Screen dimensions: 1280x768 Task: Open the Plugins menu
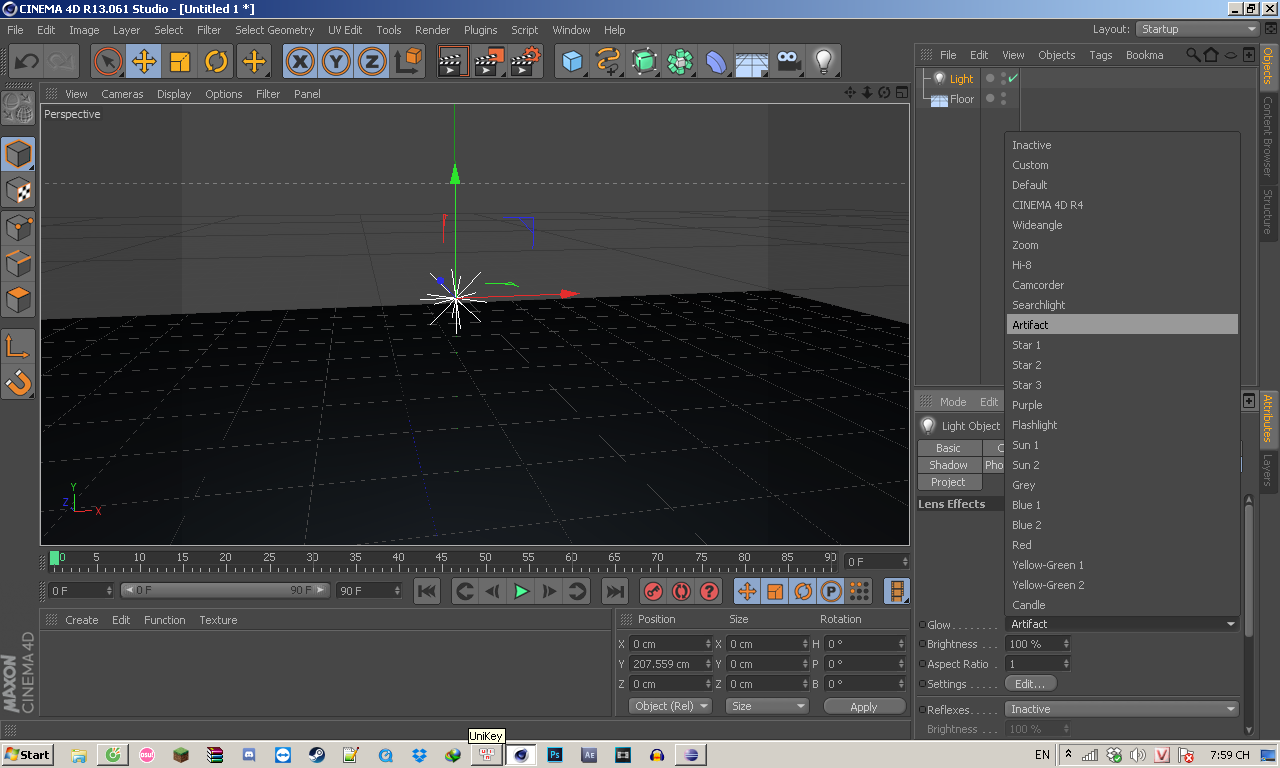pos(481,30)
